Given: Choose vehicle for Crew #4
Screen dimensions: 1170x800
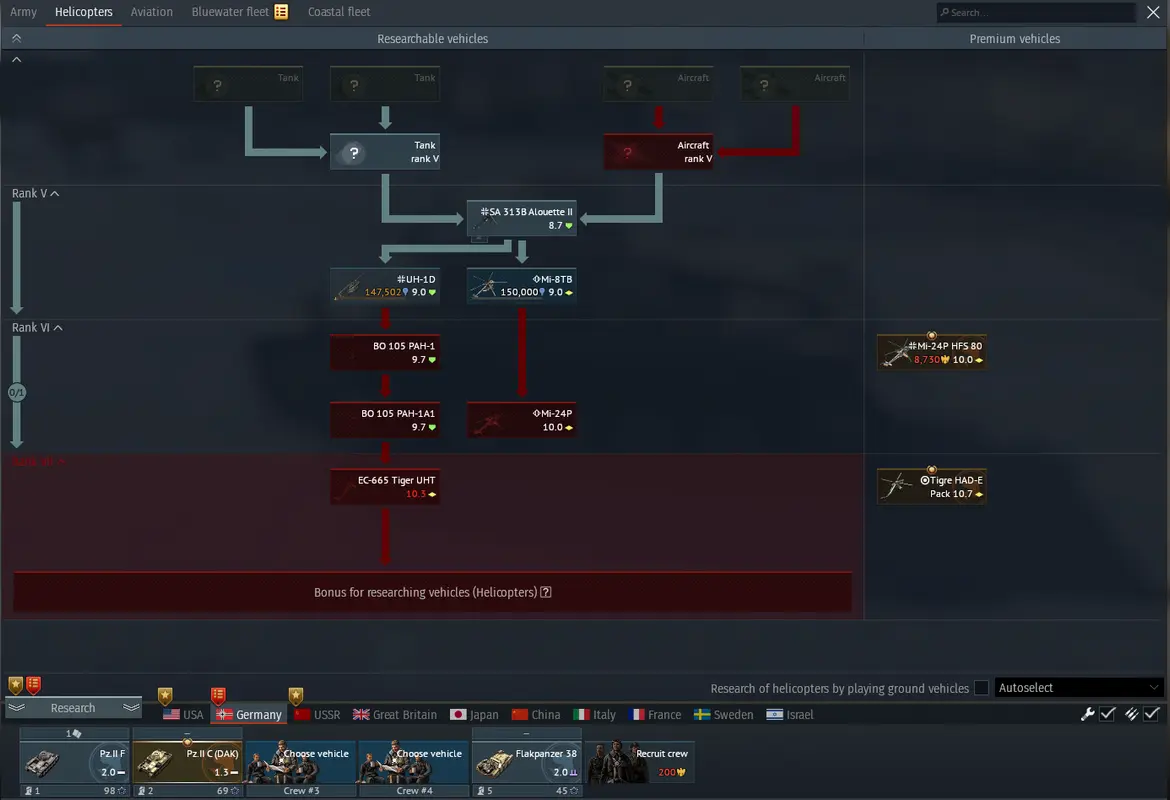Looking at the screenshot, I should pyautogui.click(x=414, y=762).
